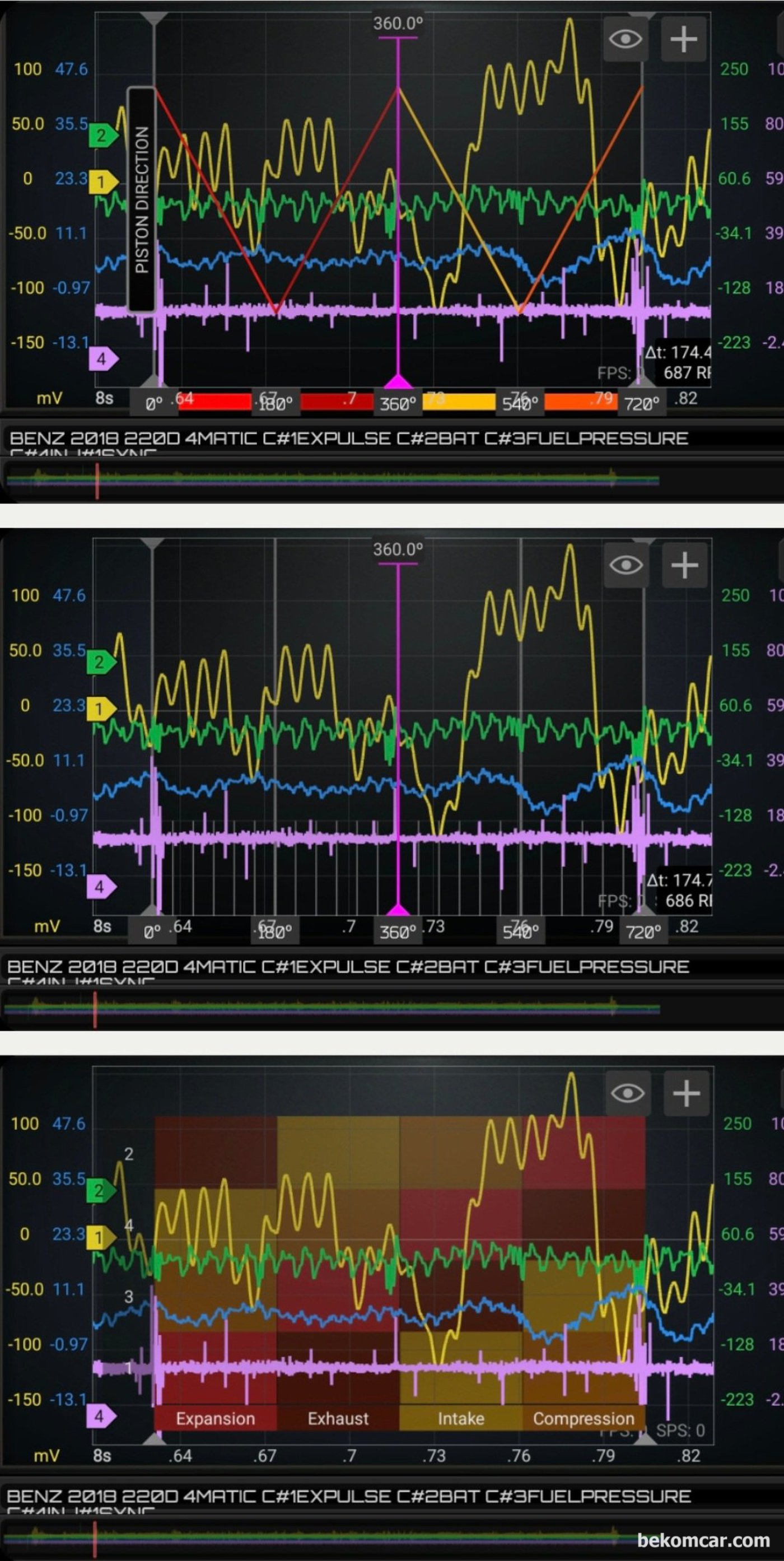Select purple channel 4 marker in the bottom chart
The width and height of the screenshot is (784, 1561).
click(x=101, y=1417)
